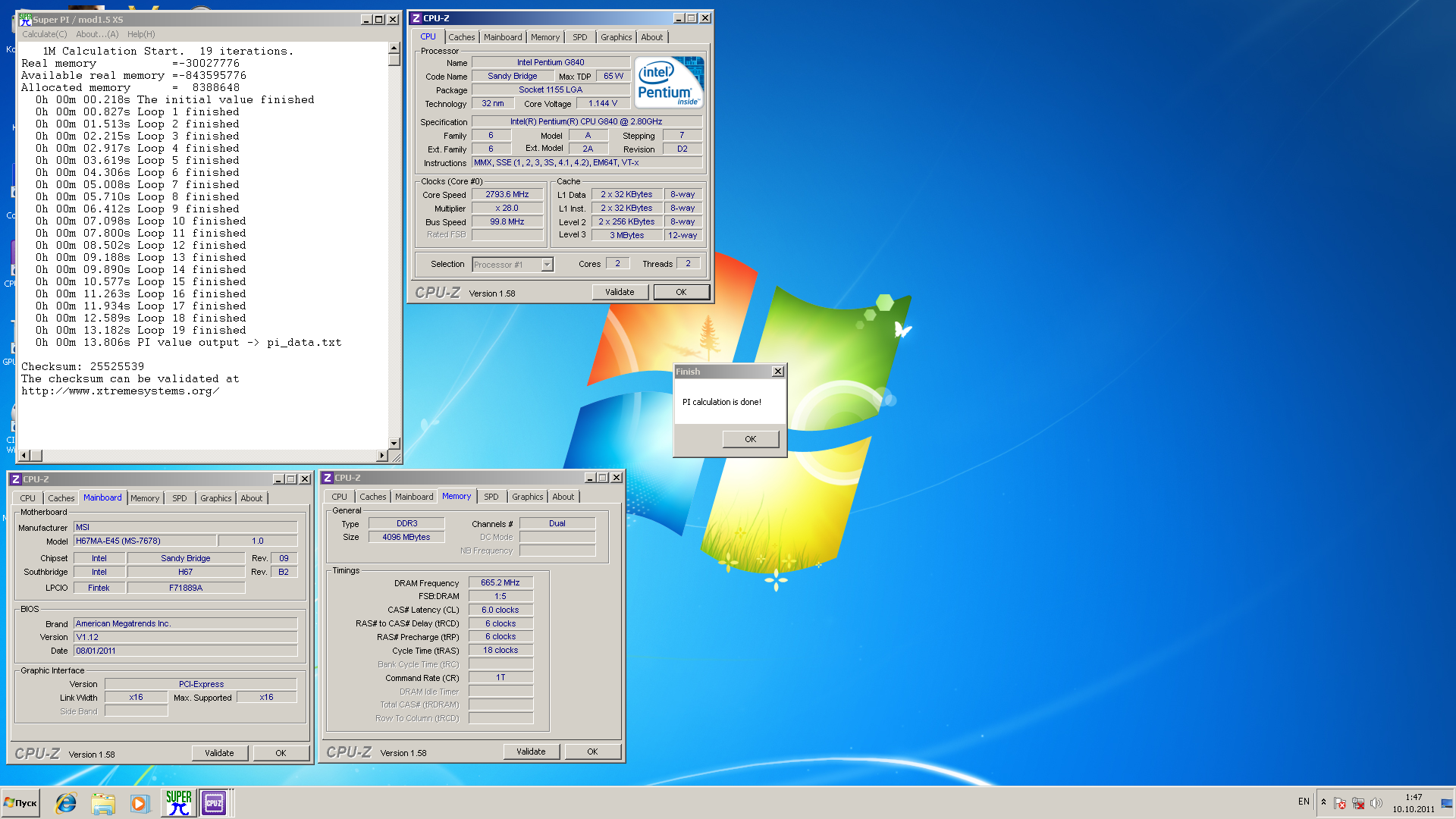
Task: Click the Show desktop tray icon
Action: click(1447, 803)
